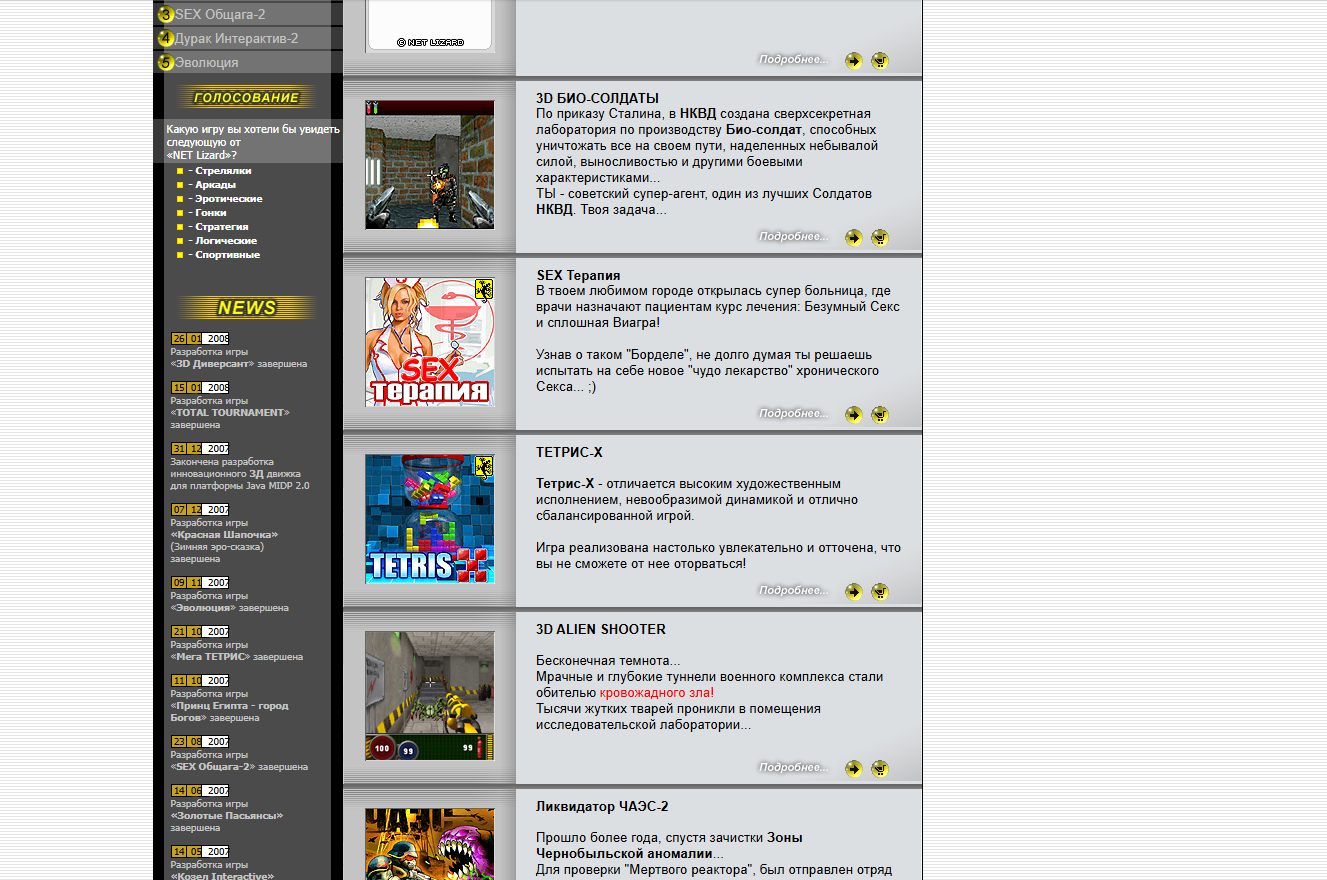This screenshot has height=880, width=1327.
Task: Click the 3D БИО-СОЛДАТЫ game title
Action: click(x=597, y=98)
